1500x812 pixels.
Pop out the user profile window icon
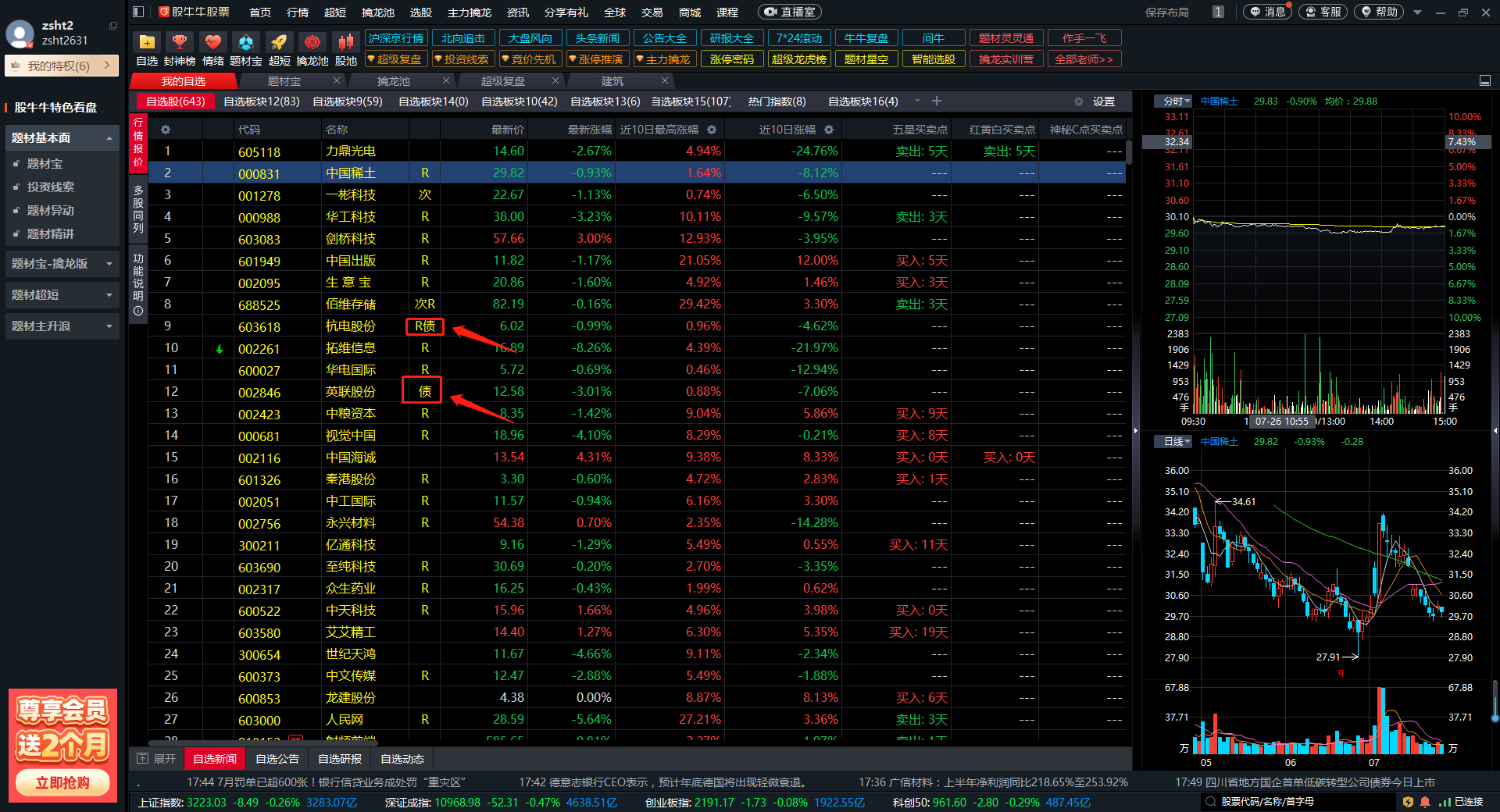tap(113, 26)
